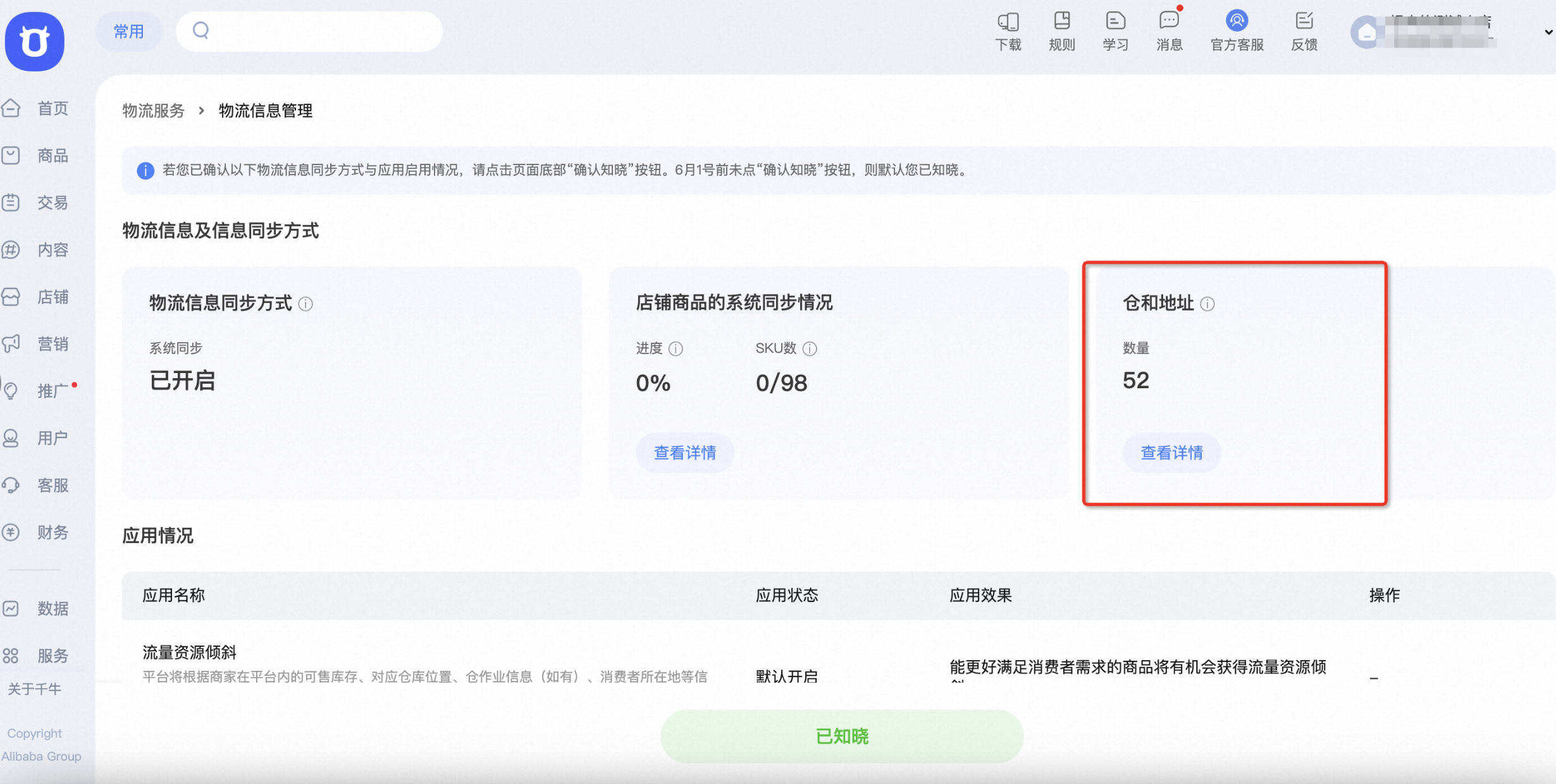Viewport: 1556px width, 784px height.
Task: Expand the account dropdown arrow
Action: coord(1548,32)
